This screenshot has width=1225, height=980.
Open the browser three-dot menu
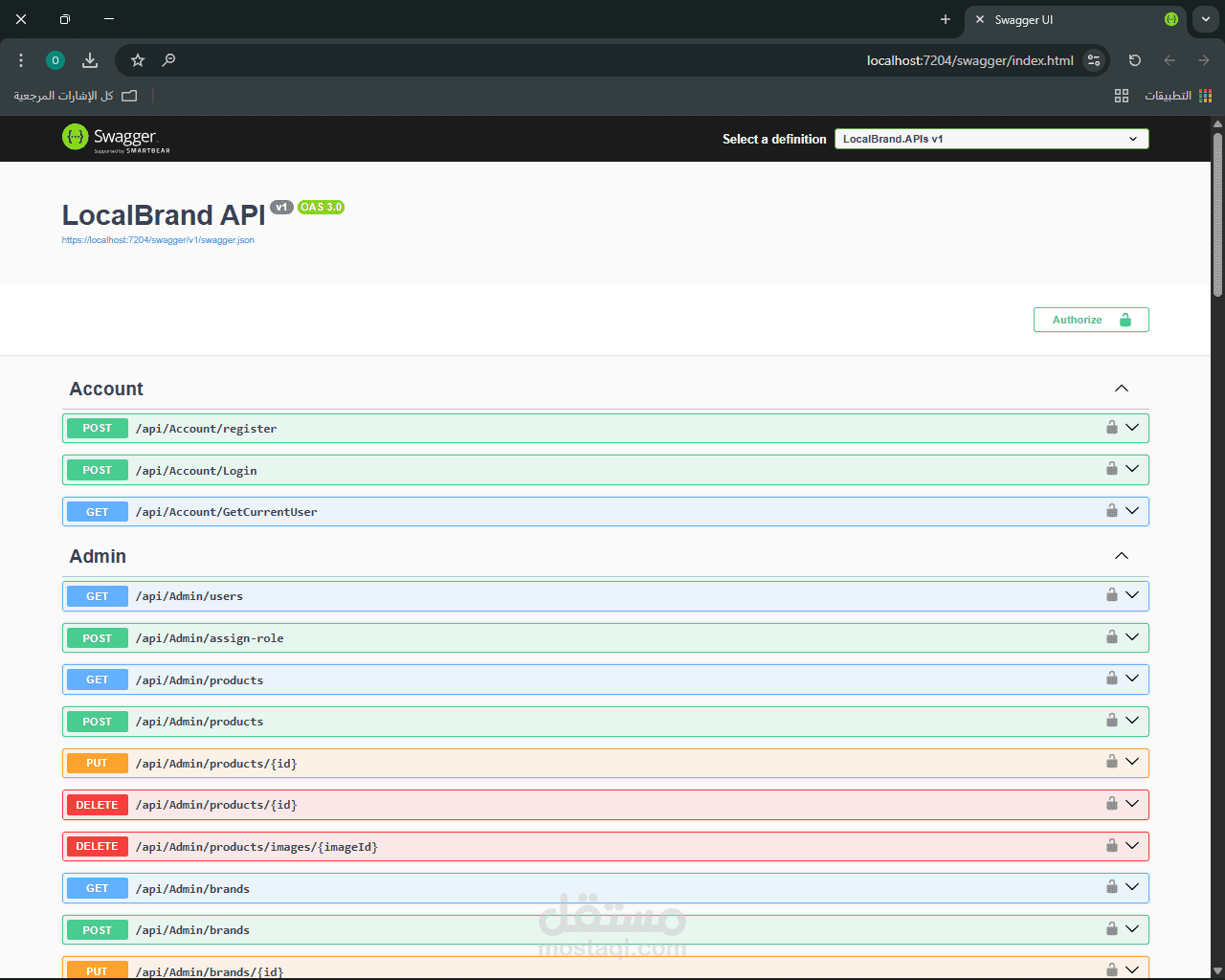pyautogui.click(x=21, y=60)
